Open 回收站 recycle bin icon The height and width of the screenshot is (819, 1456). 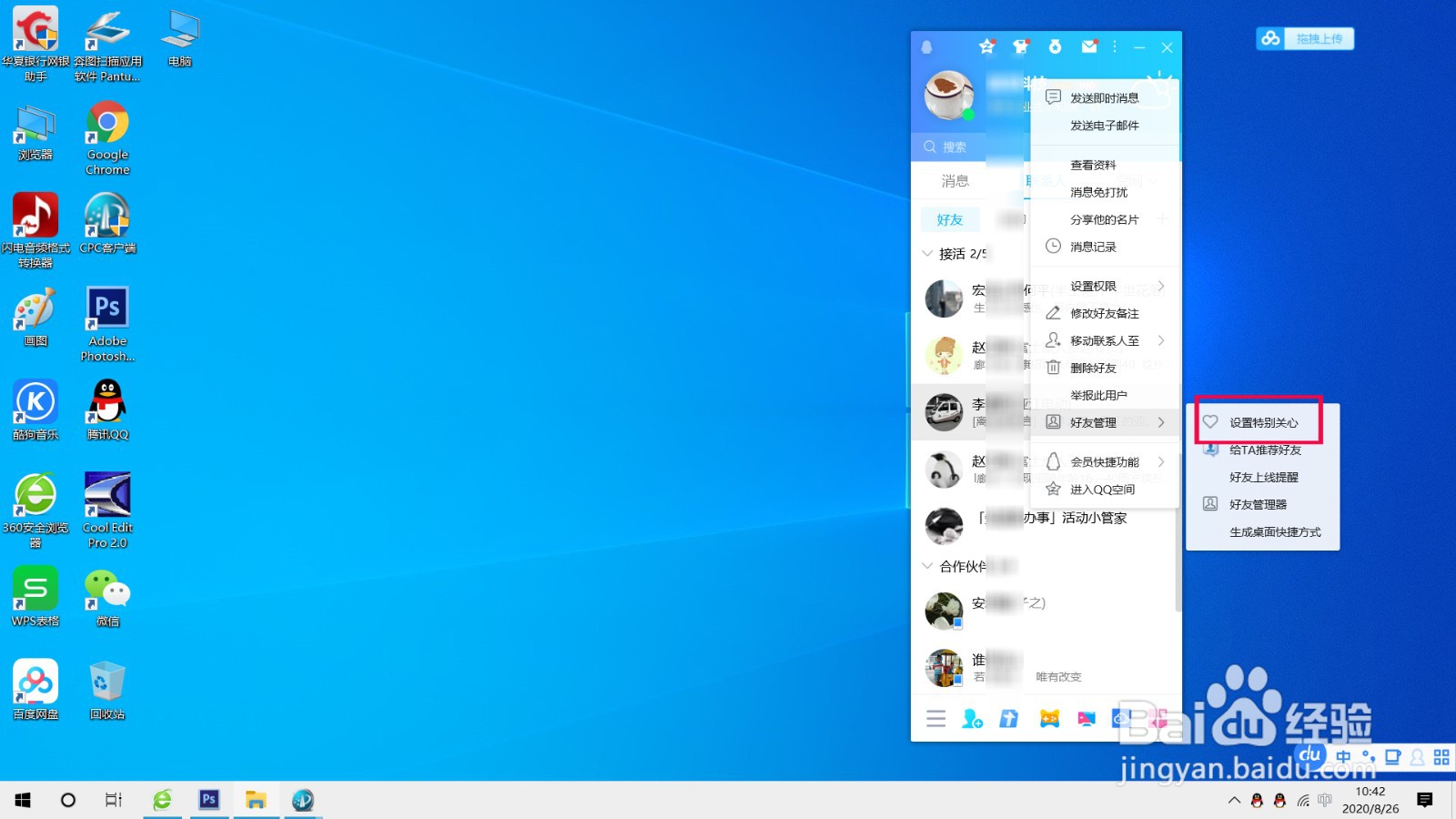tap(107, 690)
